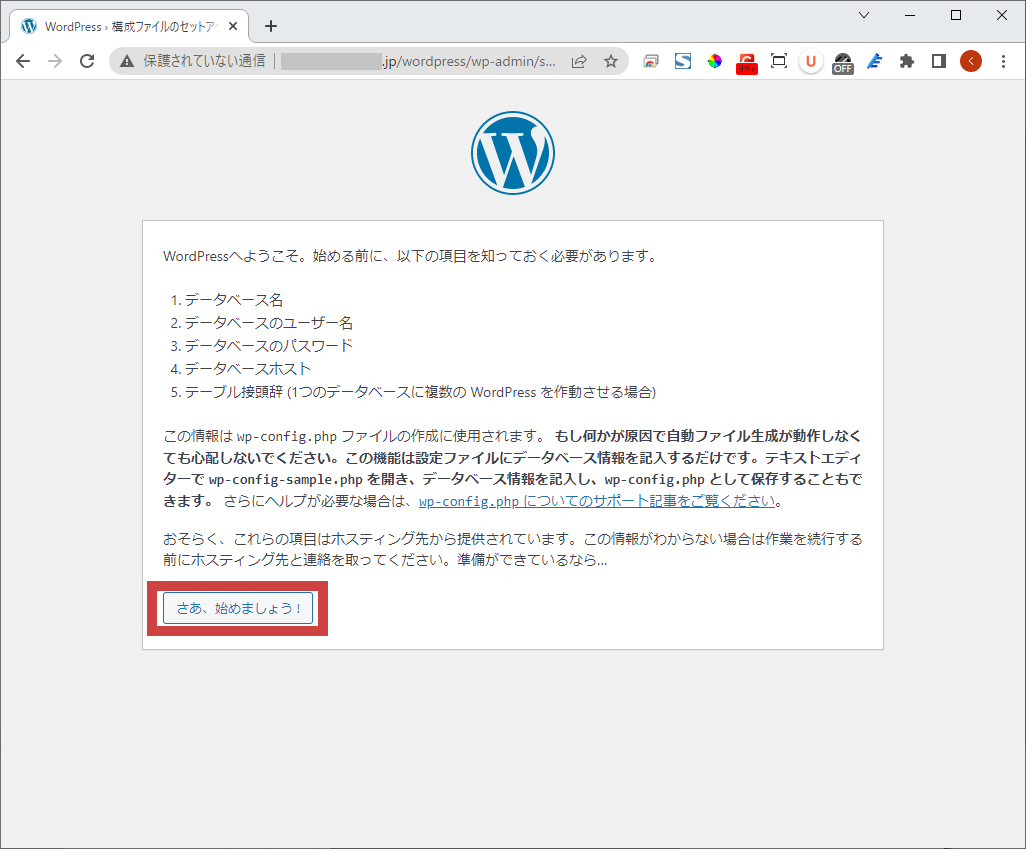1026x849 pixels.
Task: Click the テーブル接頭辞 list item
Action: [420, 392]
